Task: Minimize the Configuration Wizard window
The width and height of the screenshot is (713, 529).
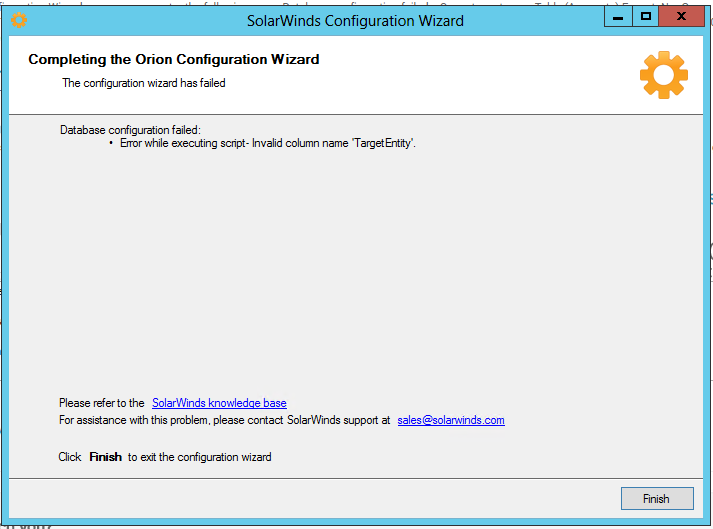Action: click(618, 17)
